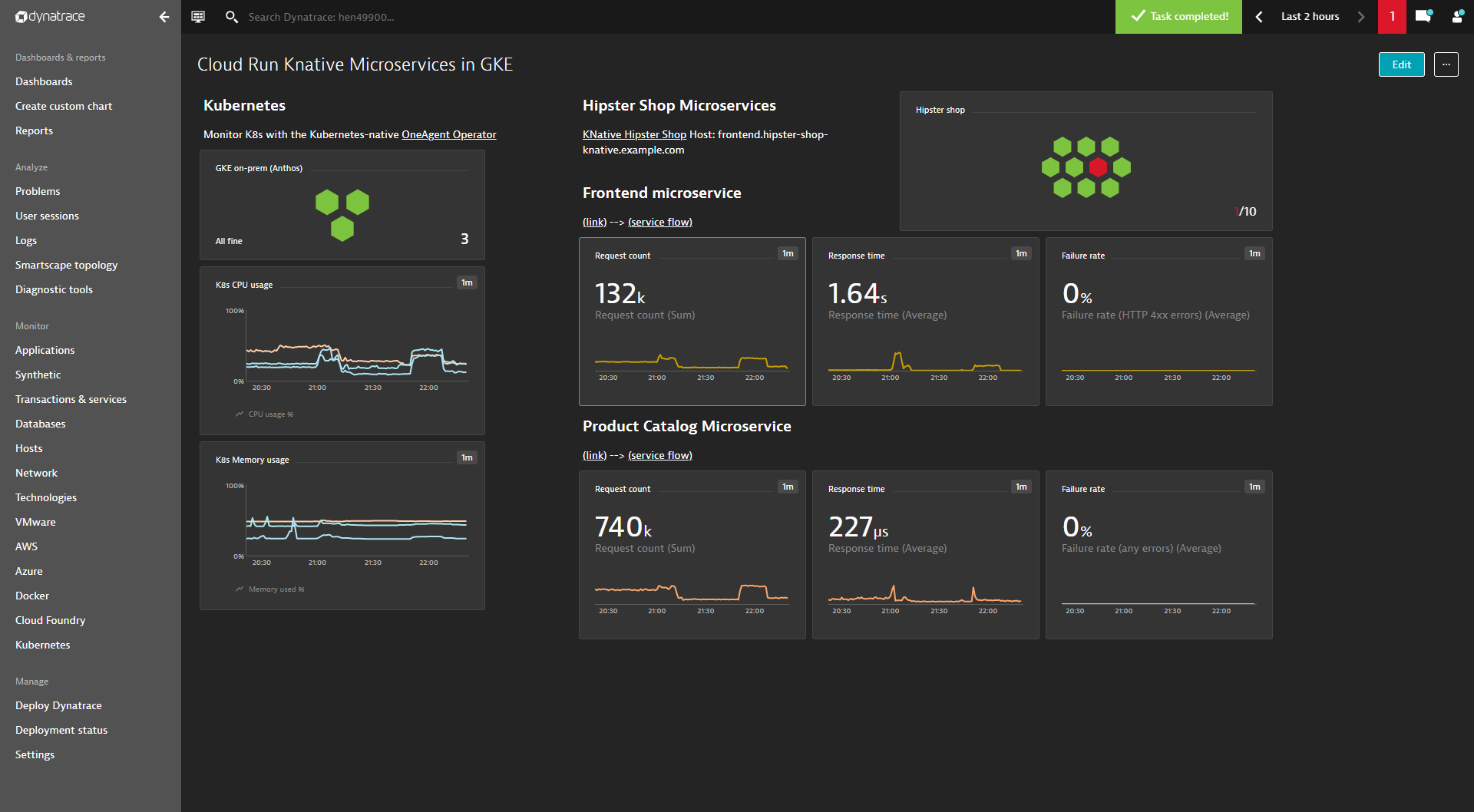Open Product Catalog Failure rate any errors tile
This screenshot has width=1474, height=812.
click(1159, 555)
